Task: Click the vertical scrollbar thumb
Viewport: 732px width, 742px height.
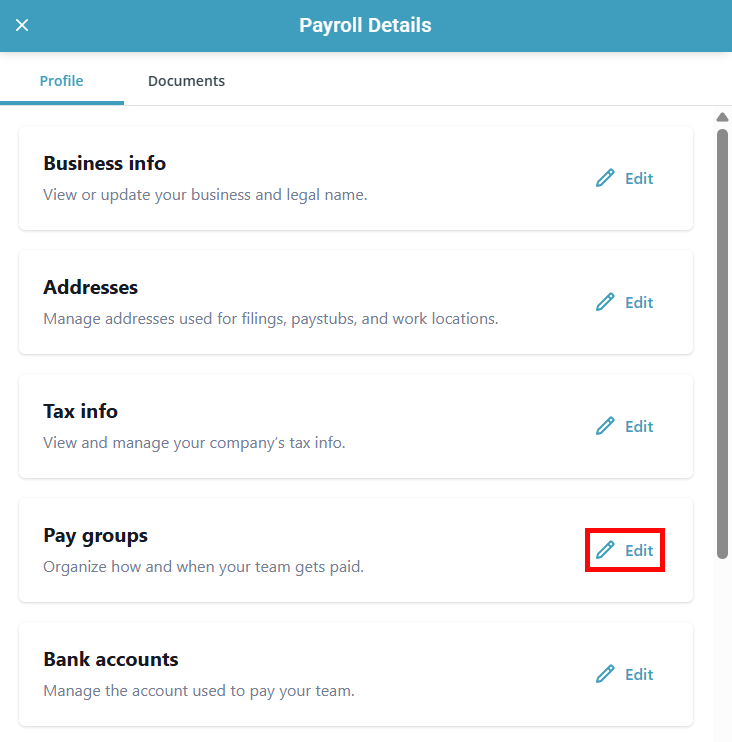Action: pos(722,340)
